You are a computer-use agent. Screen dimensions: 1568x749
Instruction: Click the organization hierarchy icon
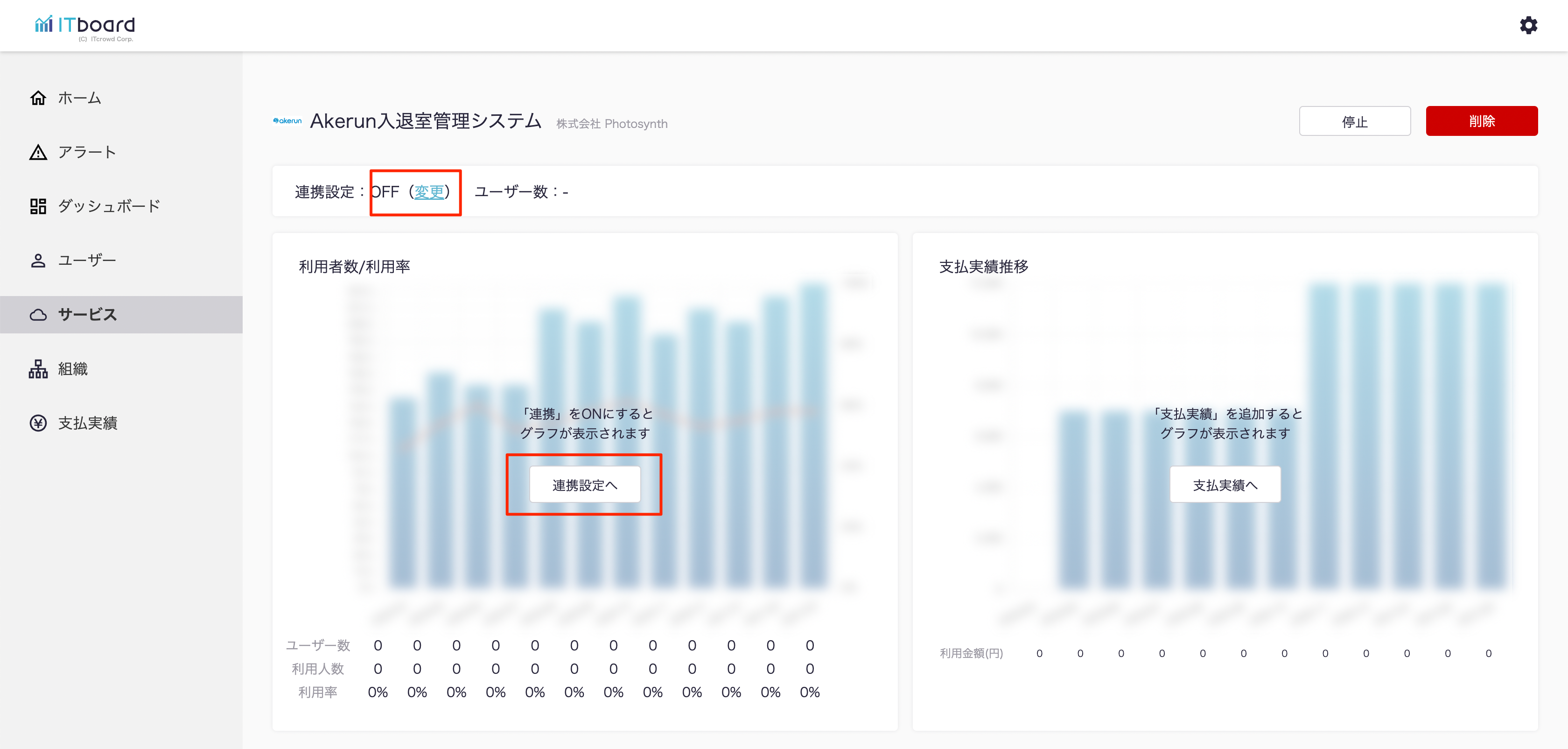(x=38, y=369)
